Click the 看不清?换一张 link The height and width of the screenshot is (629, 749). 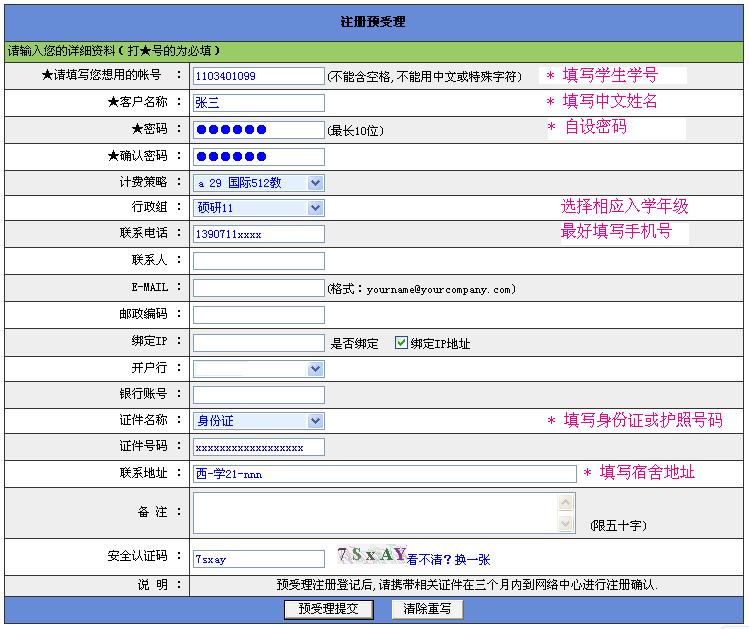(449, 559)
